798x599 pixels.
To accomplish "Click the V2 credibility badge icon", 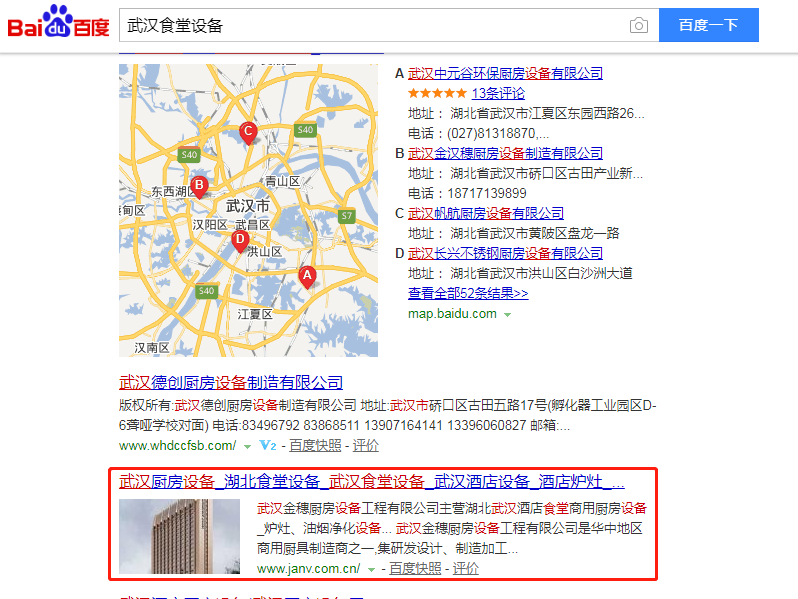I will coord(268,446).
